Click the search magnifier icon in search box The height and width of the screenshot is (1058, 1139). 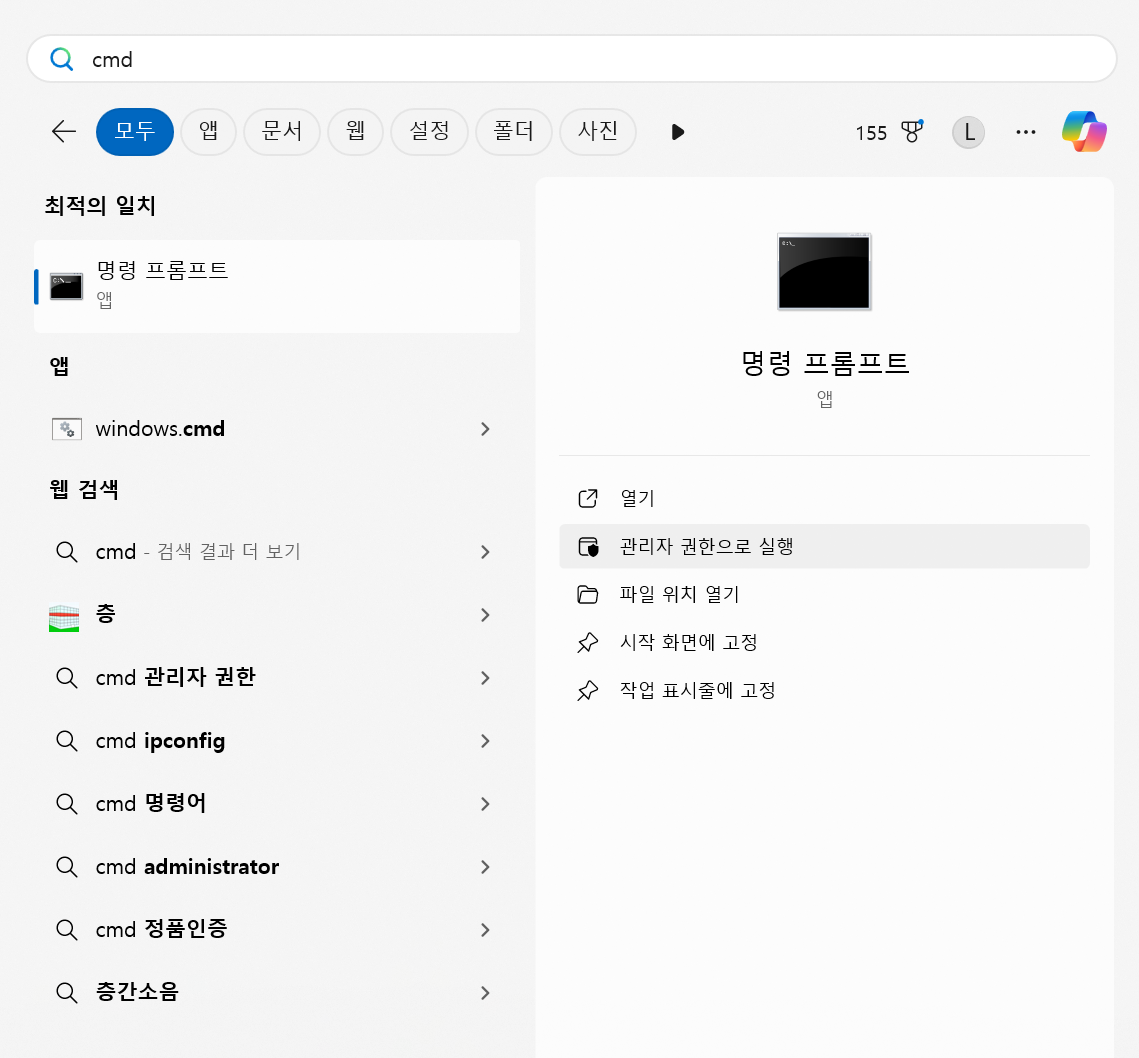coord(62,59)
